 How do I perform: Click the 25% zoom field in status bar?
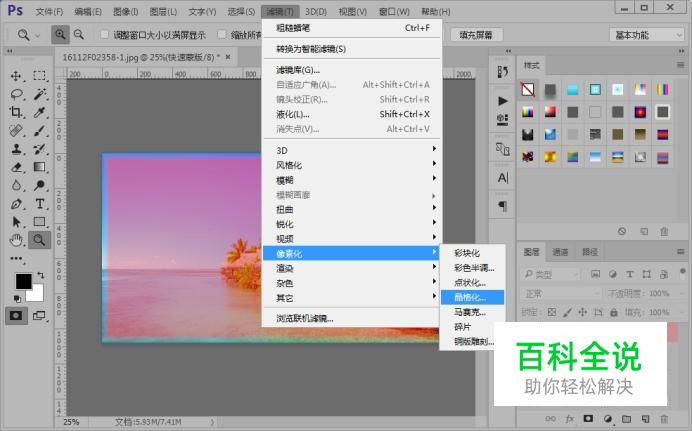click(x=71, y=422)
